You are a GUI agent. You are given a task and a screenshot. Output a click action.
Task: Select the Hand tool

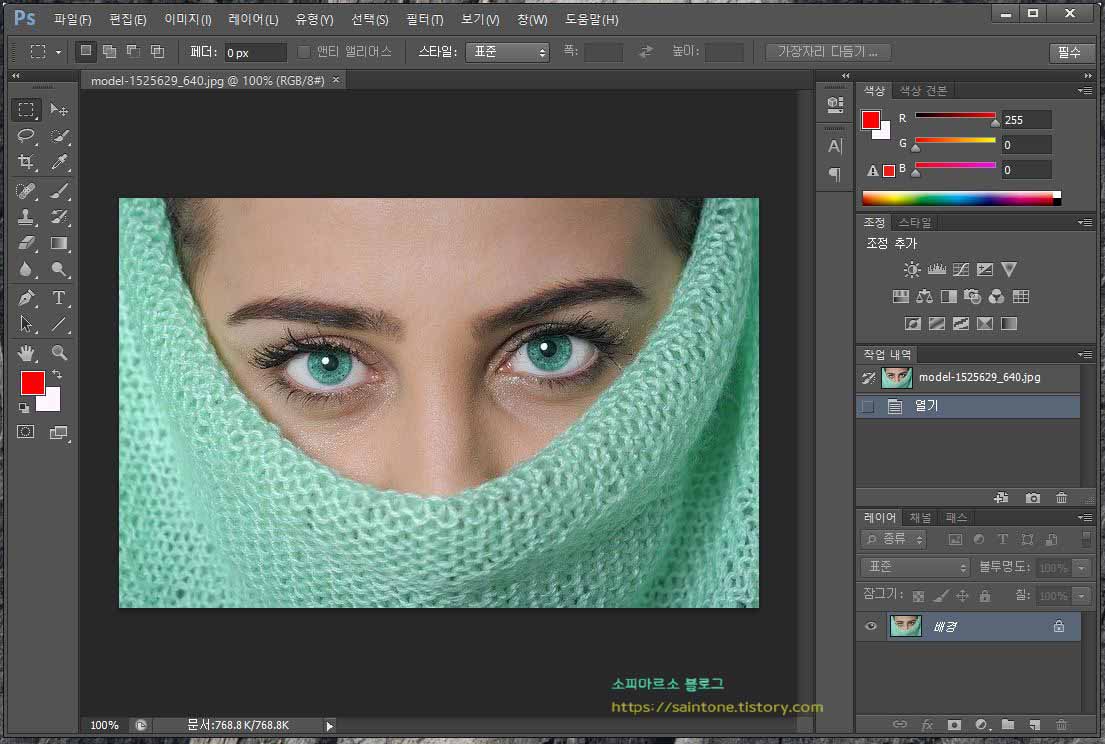pos(26,352)
